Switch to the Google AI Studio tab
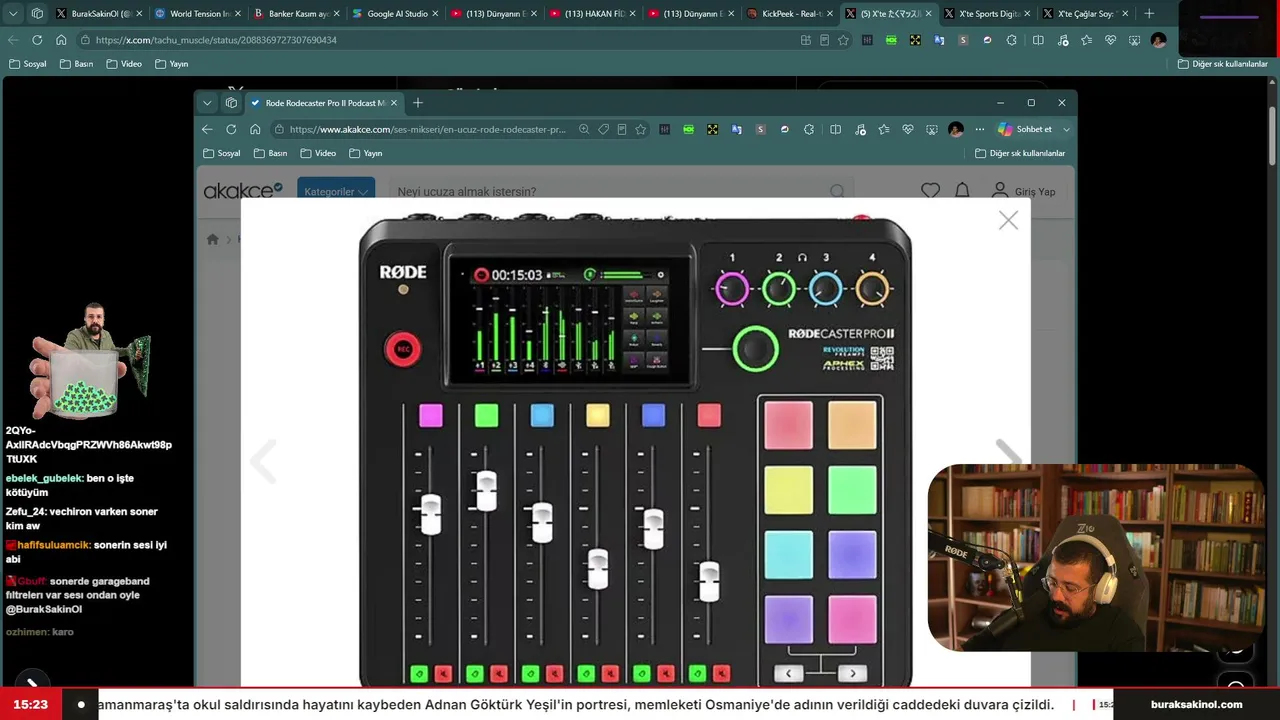Image resolution: width=1280 pixels, height=720 pixels. click(x=394, y=14)
